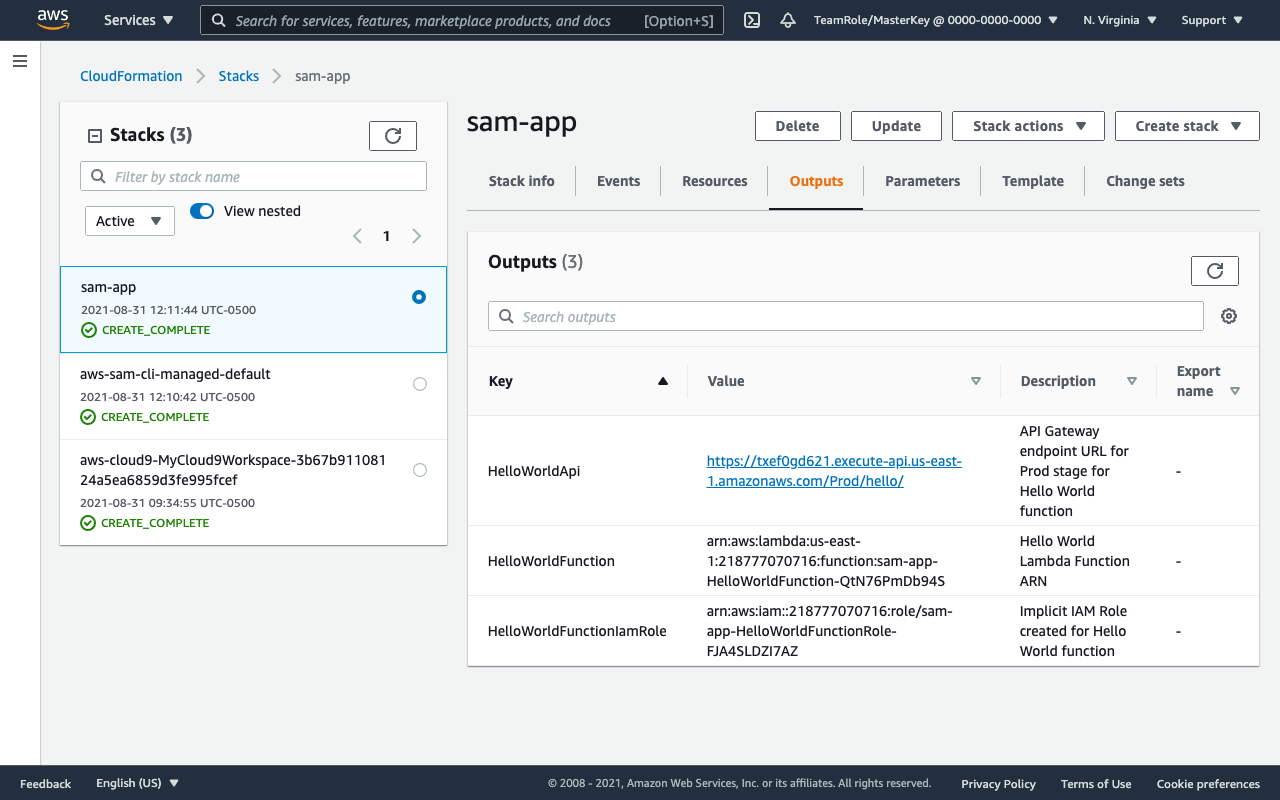
Task: Click the Filter by stack name field
Action: coord(253,176)
